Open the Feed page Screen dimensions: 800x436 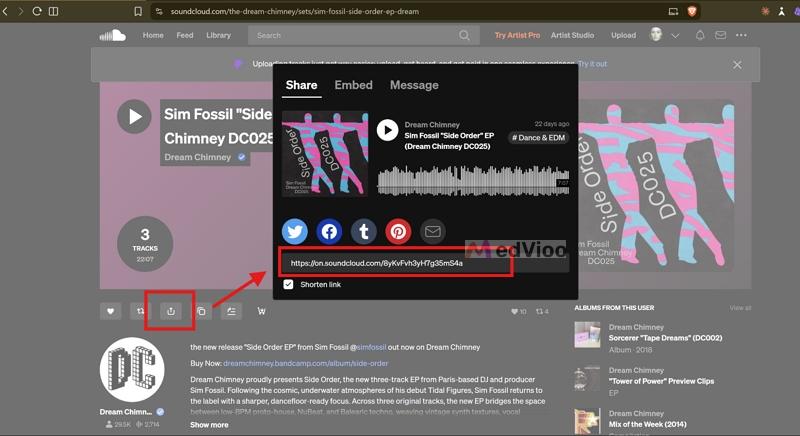(x=185, y=35)
